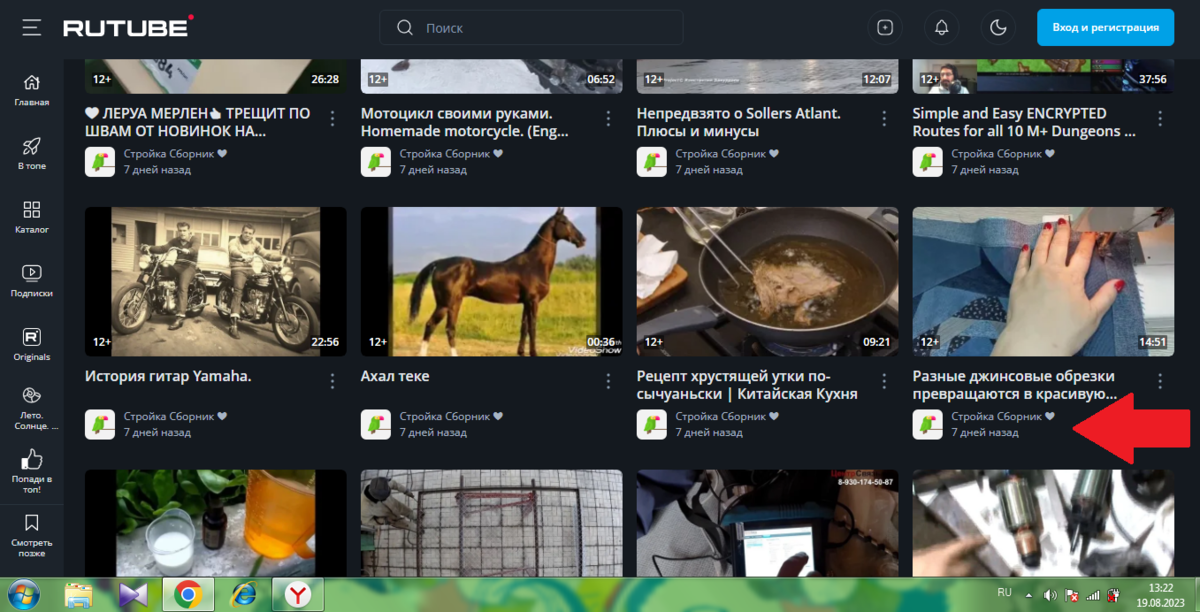
Task: Open title Simple and Easy ENCRYPTED Routes
Action: coord(1025,122)
